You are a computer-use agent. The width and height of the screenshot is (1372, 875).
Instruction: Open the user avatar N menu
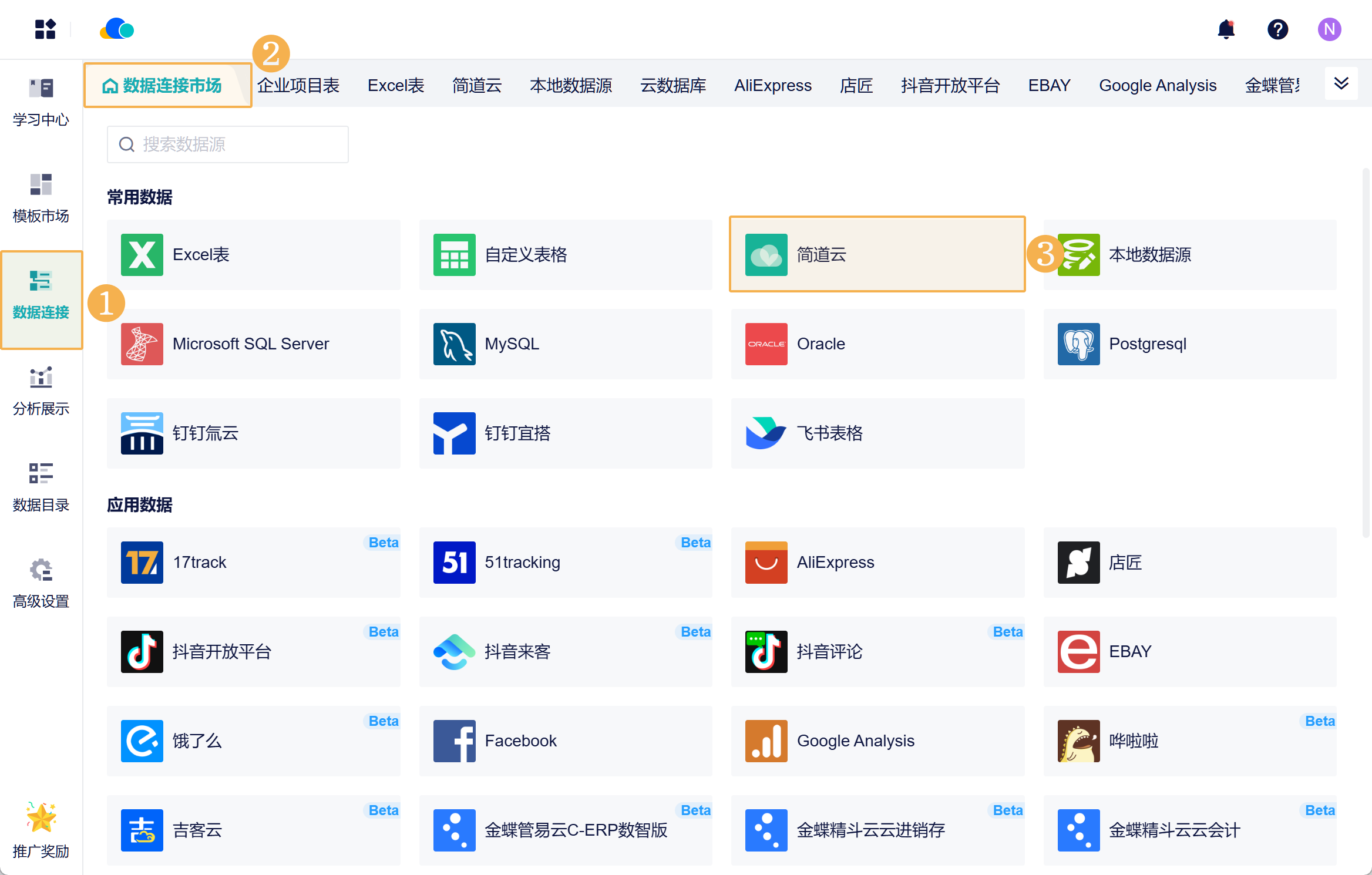click(1329, 29)
